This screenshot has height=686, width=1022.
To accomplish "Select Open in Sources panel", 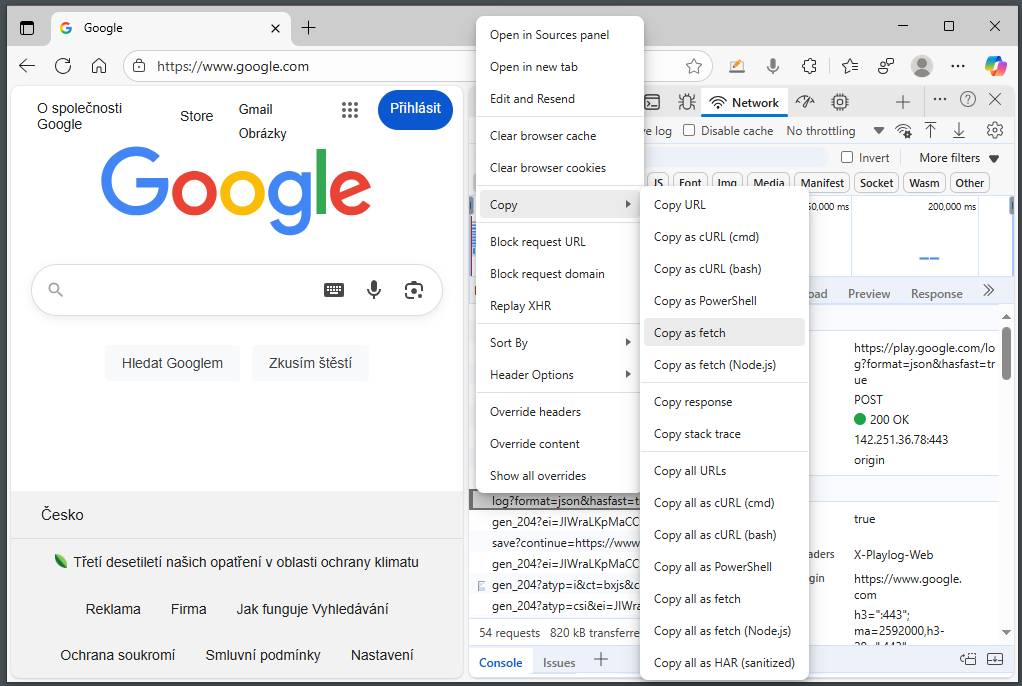I will tap(559, 35).
